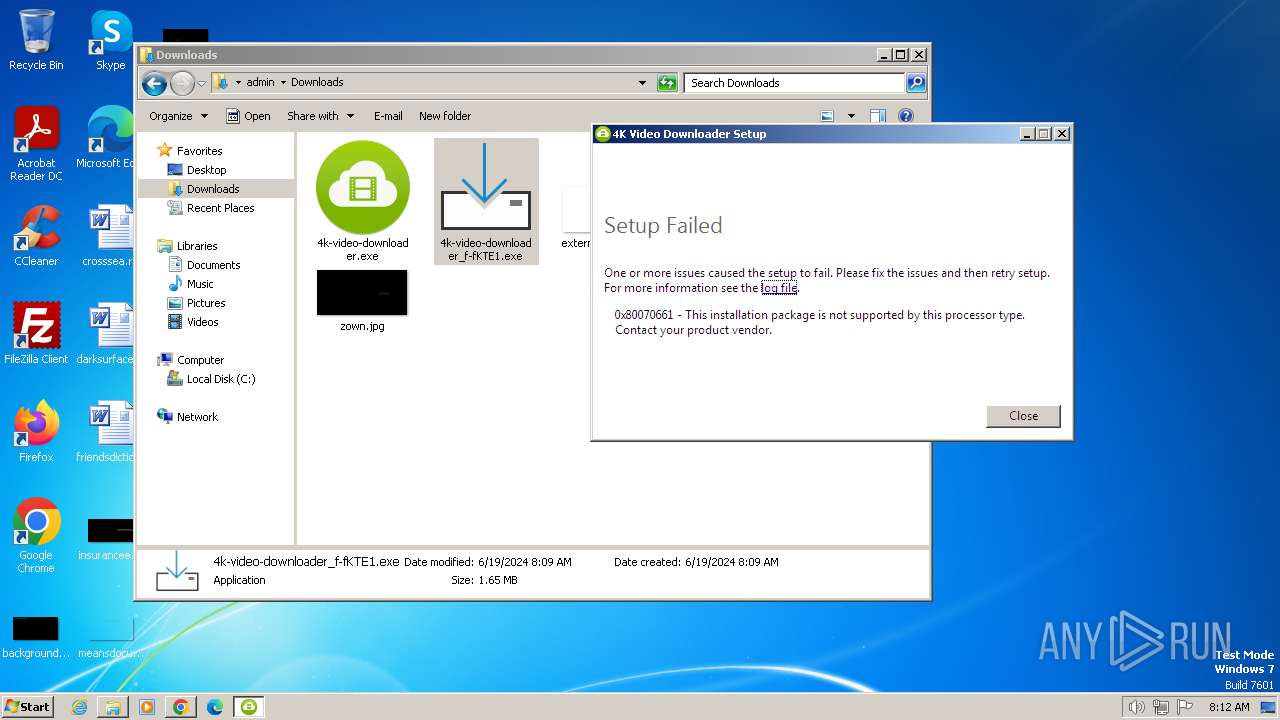
Task: Open Windows Explorer taskbar button
Action: tap(113, 707)
